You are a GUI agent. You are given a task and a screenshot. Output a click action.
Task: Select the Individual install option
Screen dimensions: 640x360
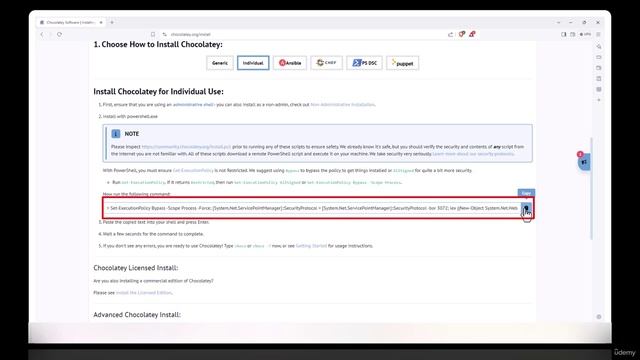[x=253, y=63]
